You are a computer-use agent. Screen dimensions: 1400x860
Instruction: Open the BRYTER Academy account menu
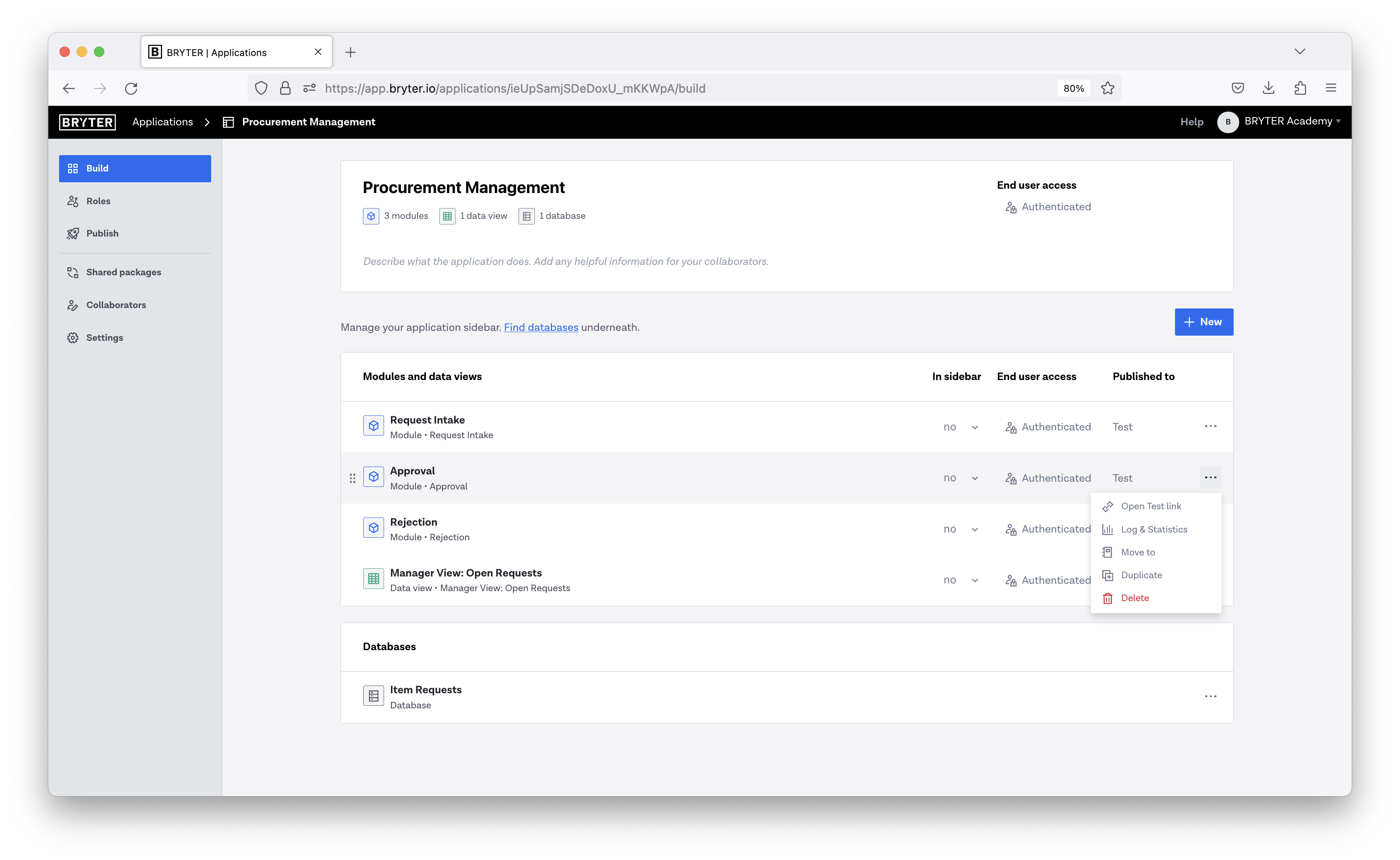1278,122
